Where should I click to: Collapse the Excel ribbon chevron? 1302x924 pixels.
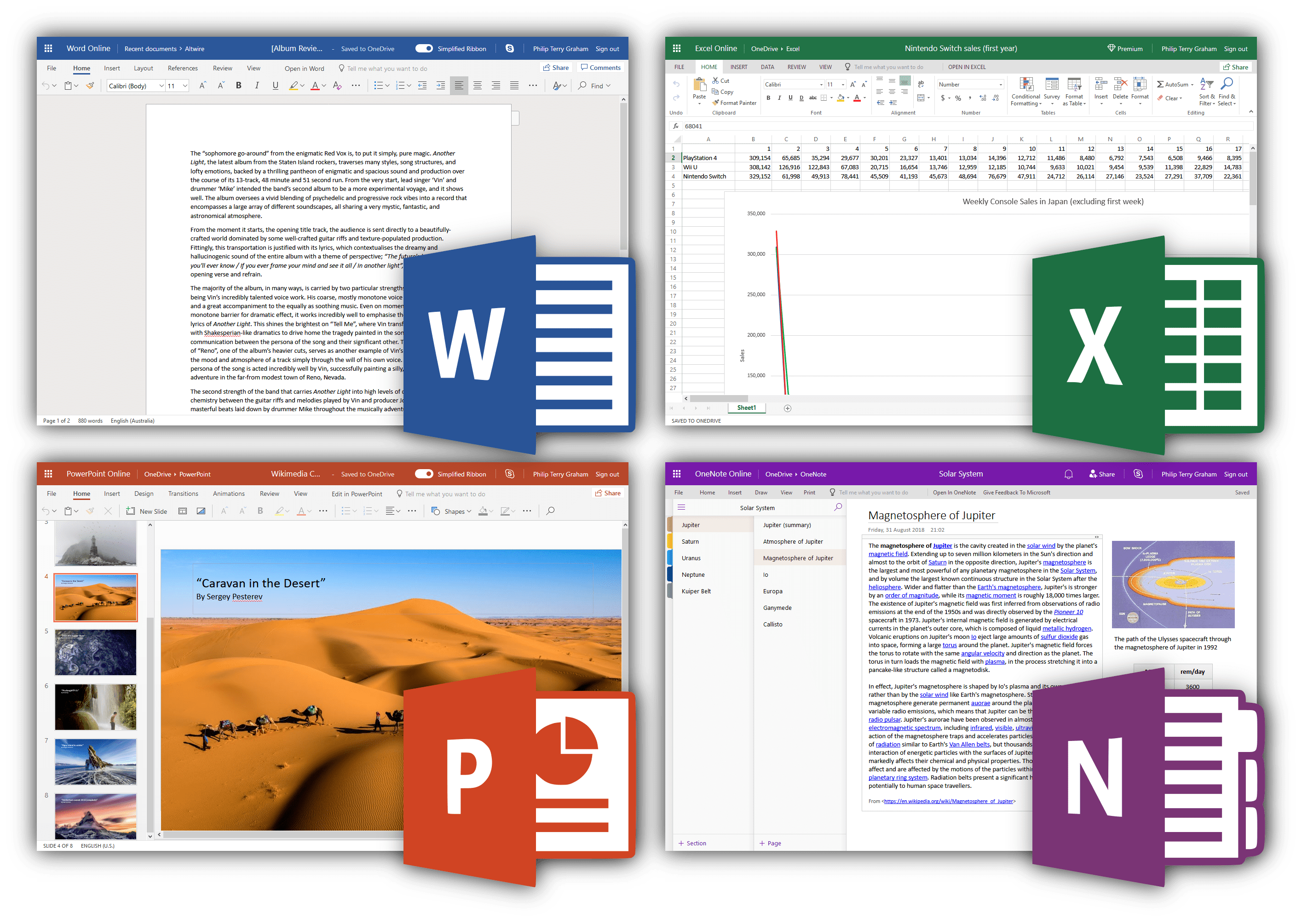point(1251,111)
